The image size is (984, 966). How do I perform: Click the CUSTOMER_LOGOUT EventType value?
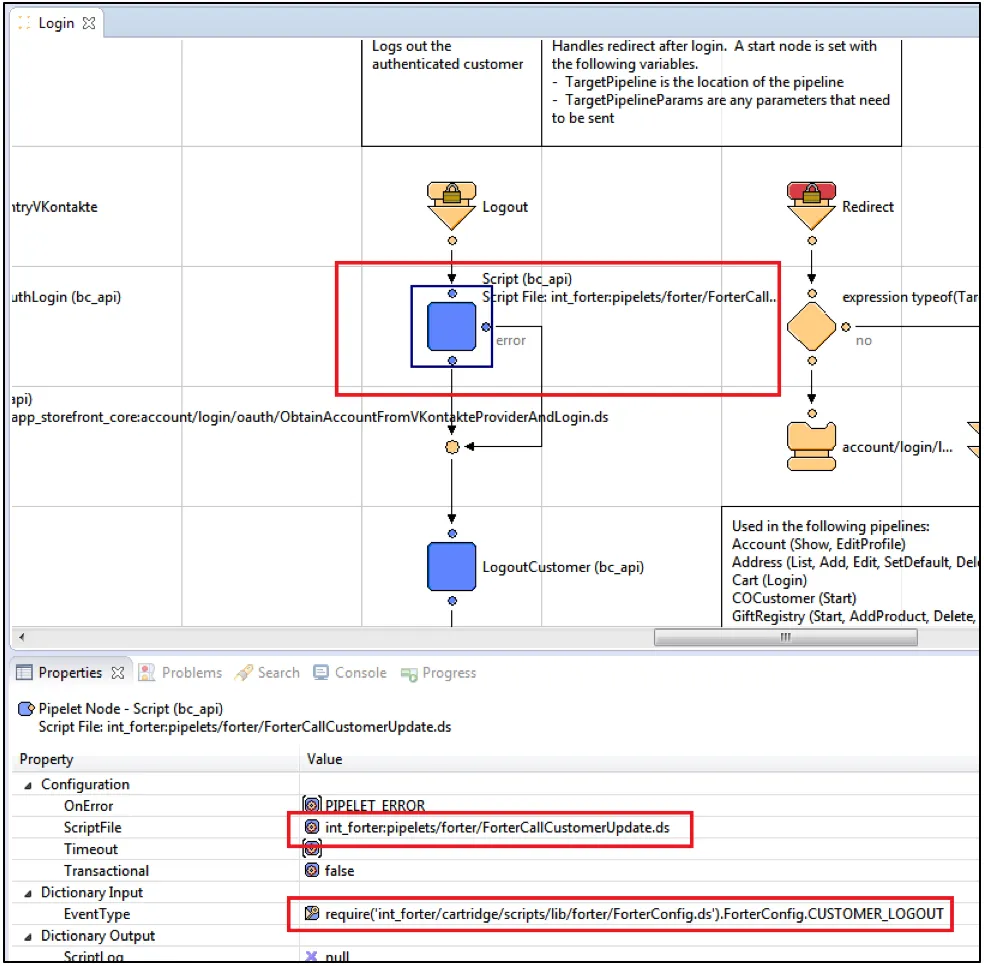tap(634, 914)
